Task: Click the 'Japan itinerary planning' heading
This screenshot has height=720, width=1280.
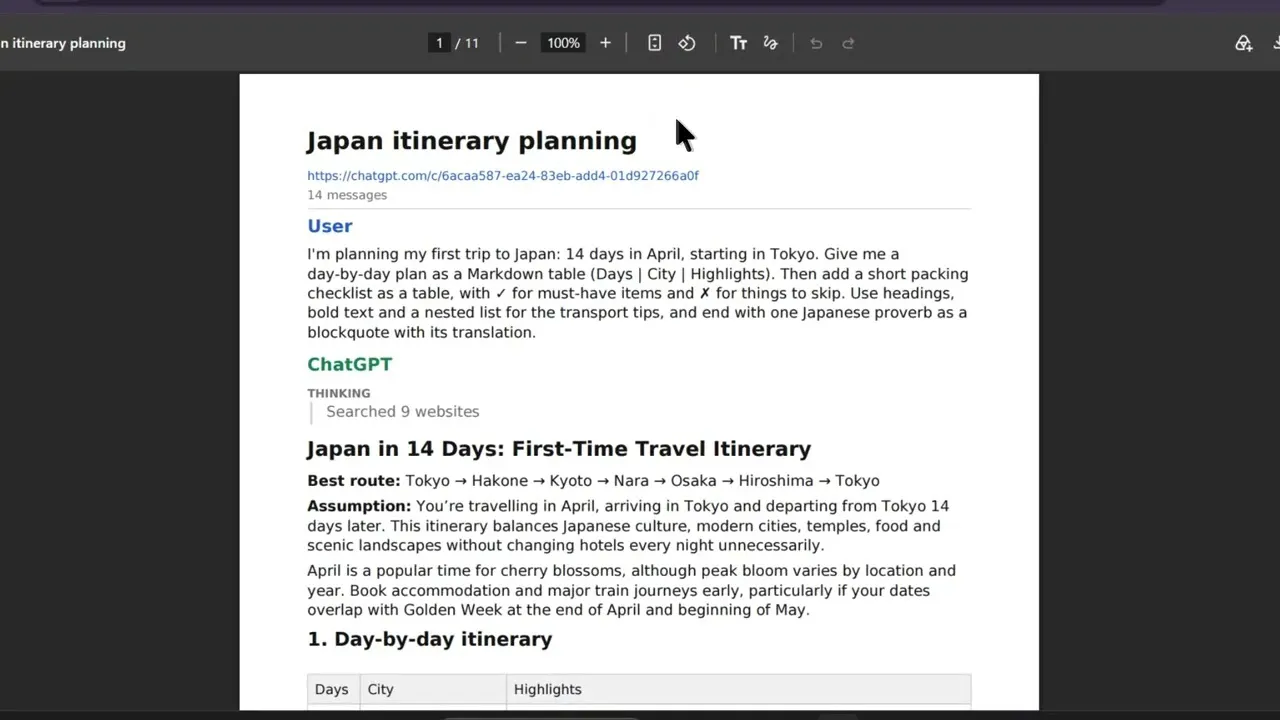Action: (x=472, y=141)
